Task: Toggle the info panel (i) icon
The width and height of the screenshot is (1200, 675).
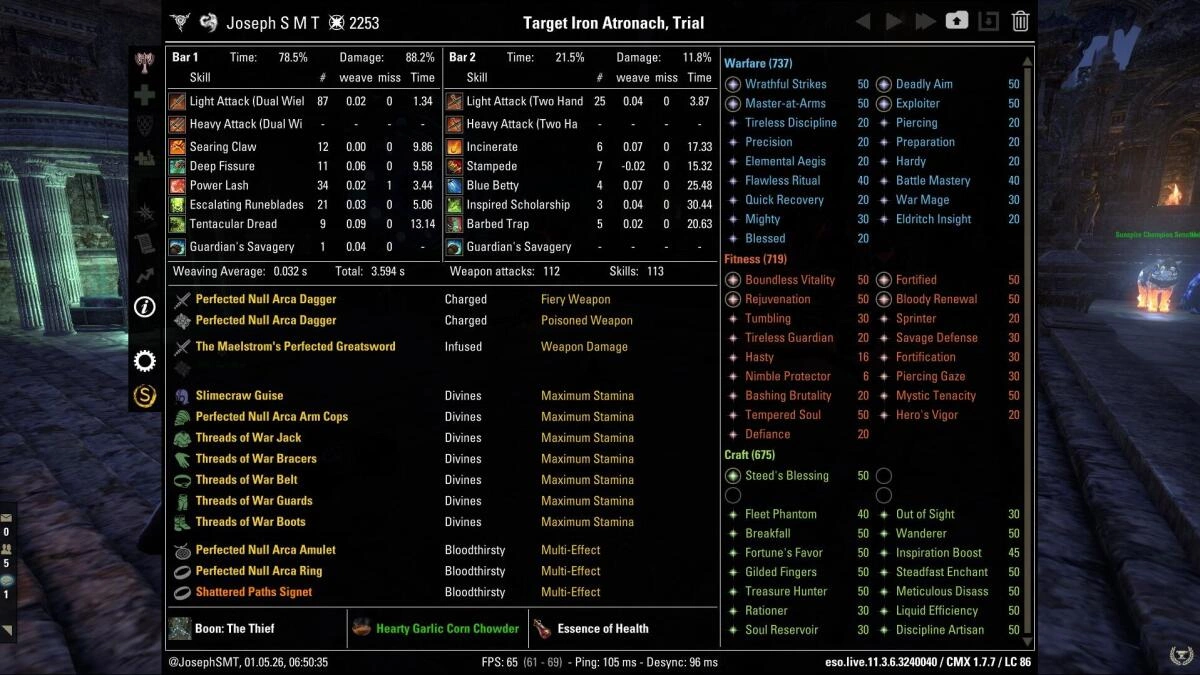Action: point(145,307)
